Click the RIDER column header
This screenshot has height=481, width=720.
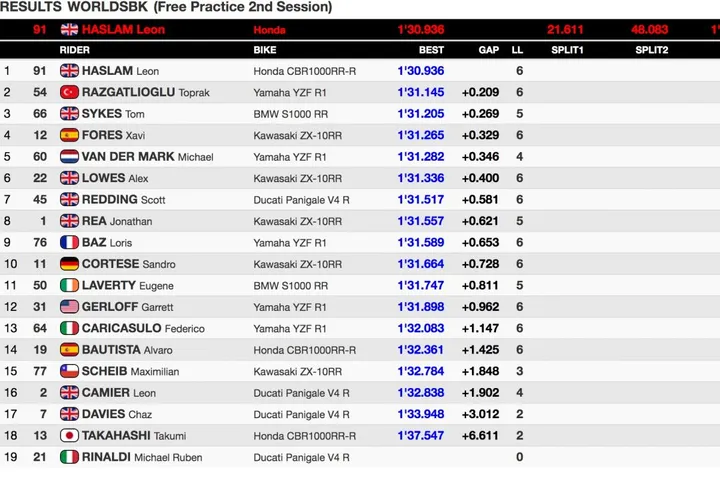click(x=74, y=50)
